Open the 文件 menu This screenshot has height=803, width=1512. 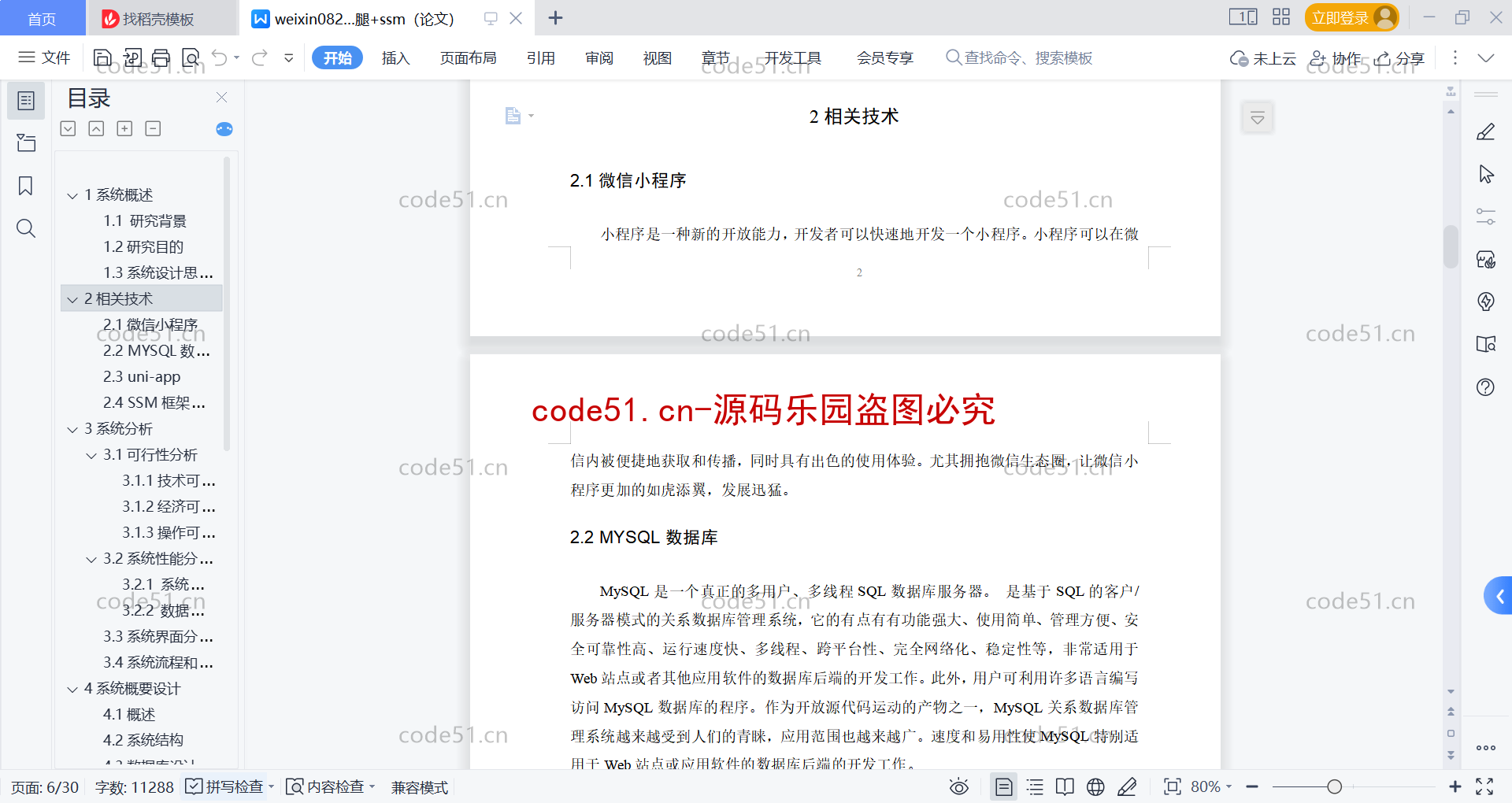44,57
